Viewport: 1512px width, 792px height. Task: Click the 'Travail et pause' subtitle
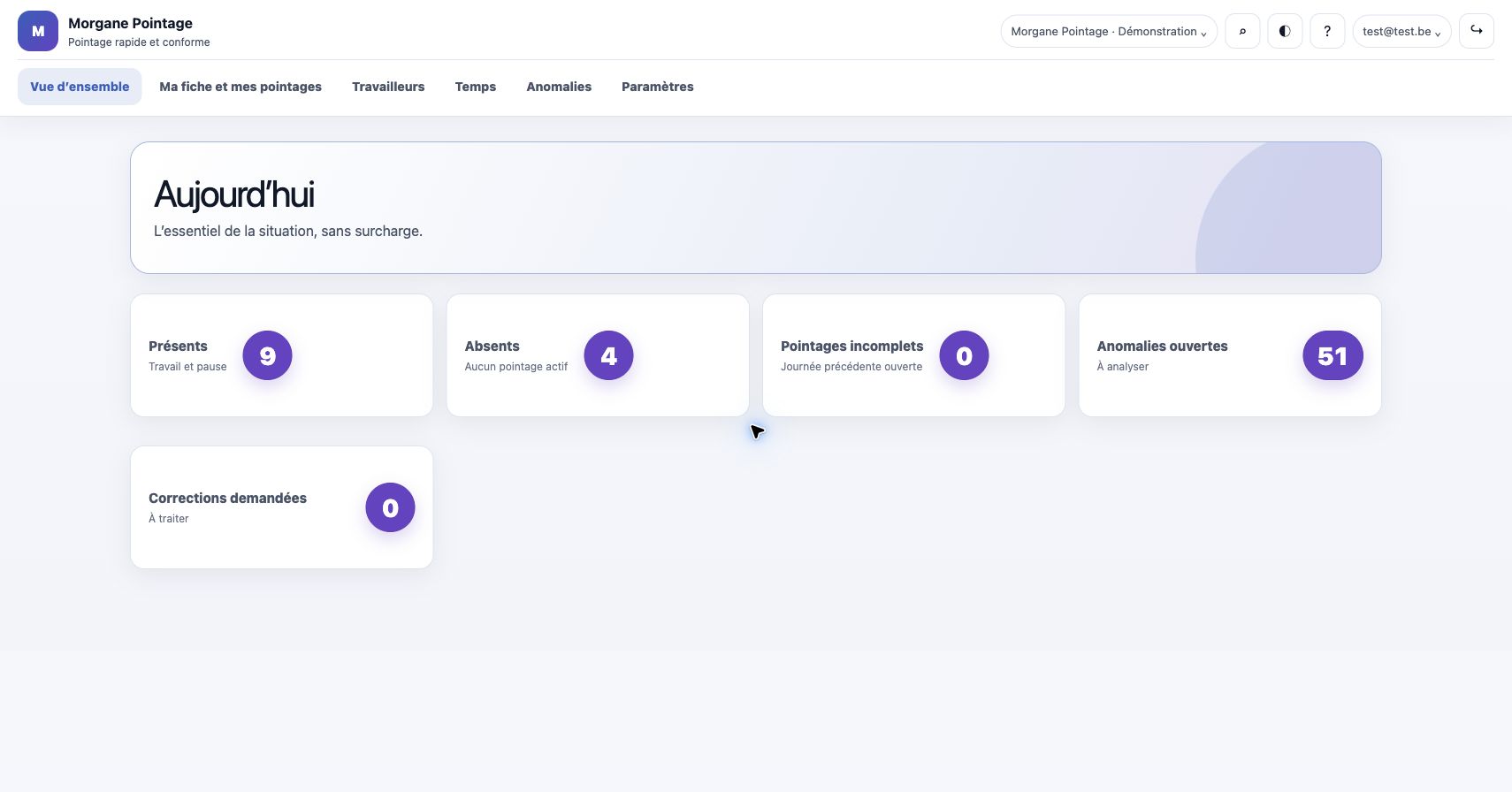click(x=187, y=367)
